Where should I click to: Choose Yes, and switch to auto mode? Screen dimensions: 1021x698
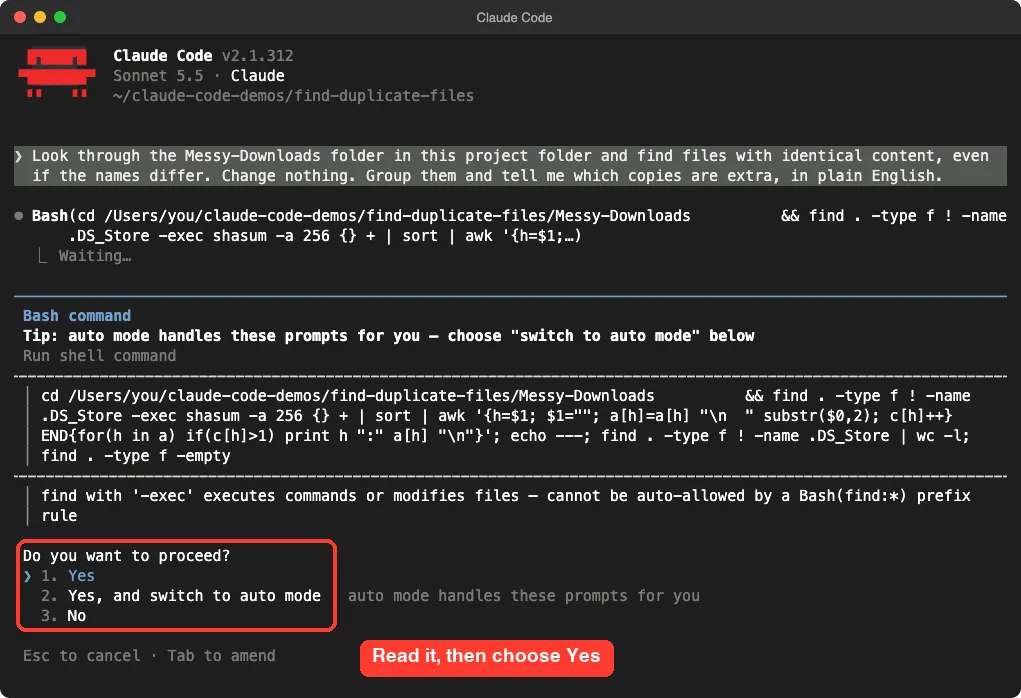click(x=180, y=596)
